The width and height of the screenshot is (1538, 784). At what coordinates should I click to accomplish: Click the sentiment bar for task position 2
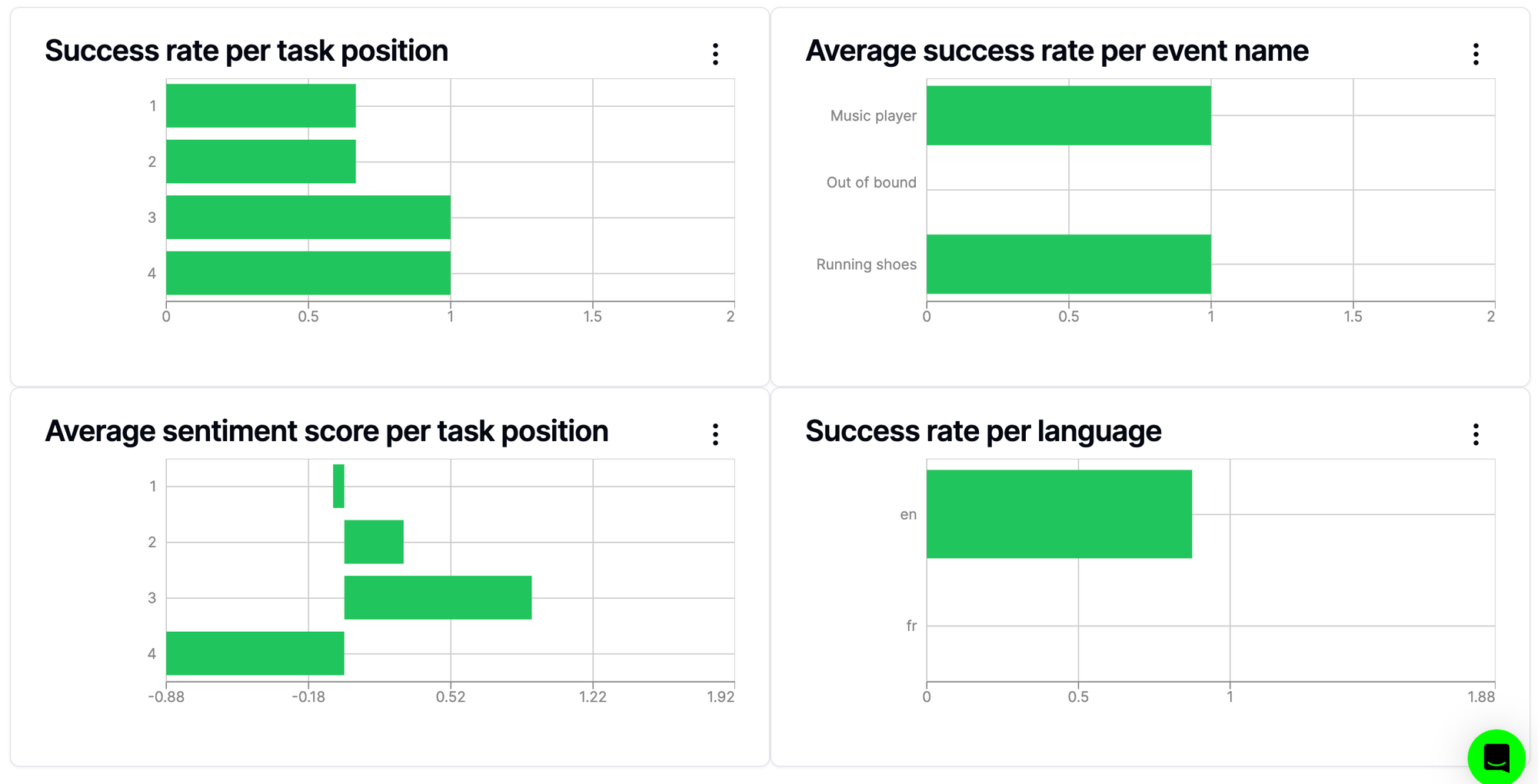point(373,542)
